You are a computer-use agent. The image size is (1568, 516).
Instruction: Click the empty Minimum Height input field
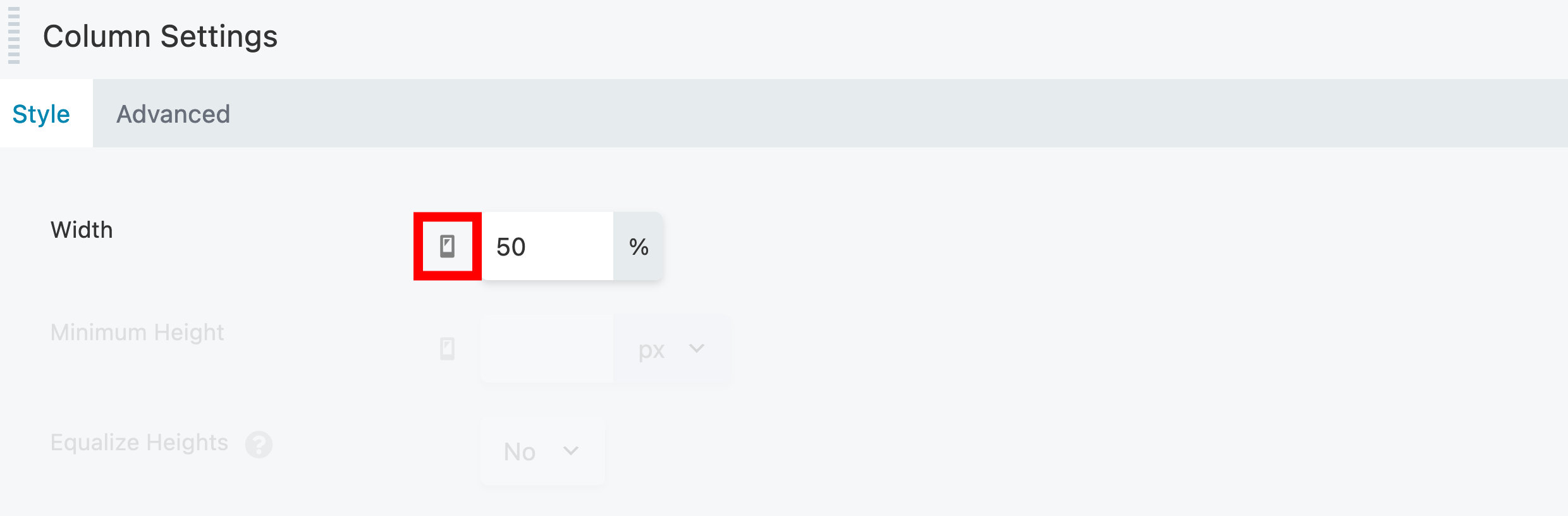[x=546, y=348]
